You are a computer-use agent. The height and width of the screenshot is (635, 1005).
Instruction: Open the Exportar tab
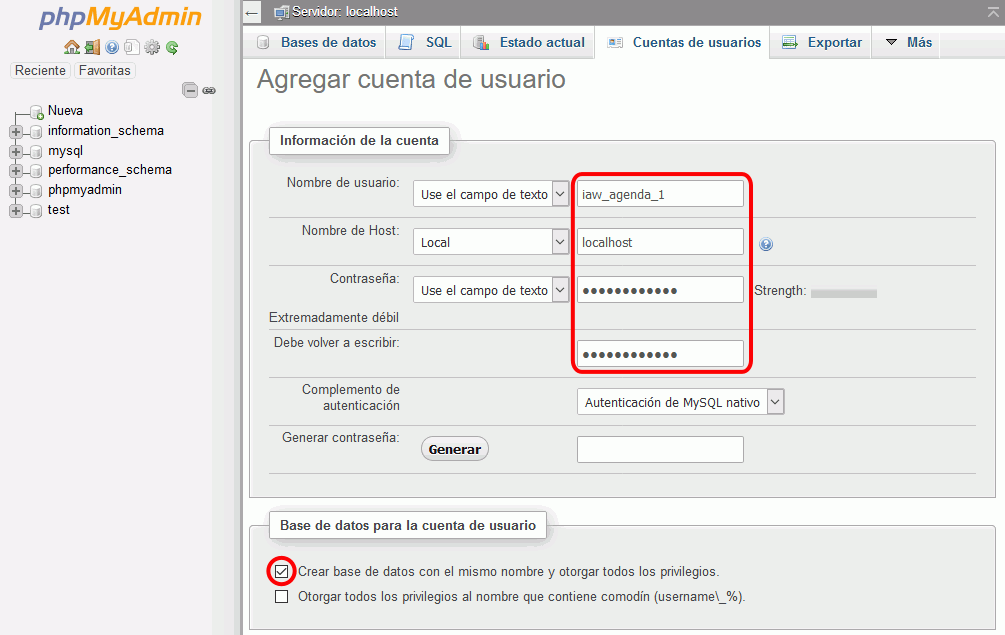tap(821, 42)
